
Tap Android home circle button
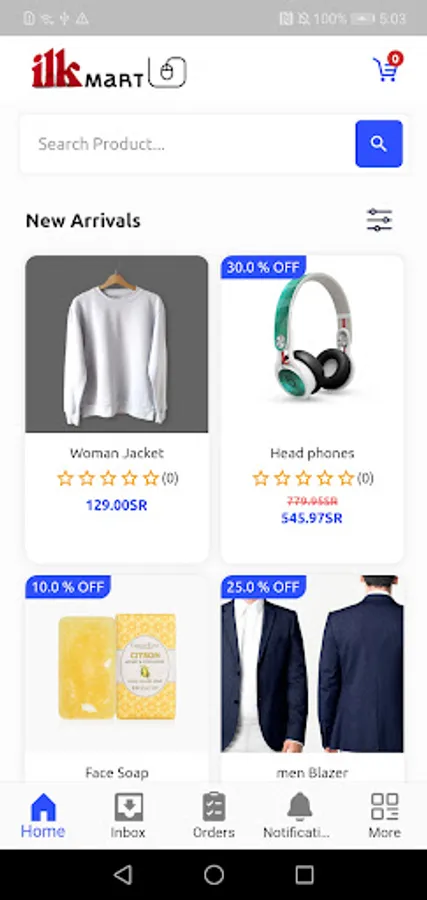tap(214, 875)
